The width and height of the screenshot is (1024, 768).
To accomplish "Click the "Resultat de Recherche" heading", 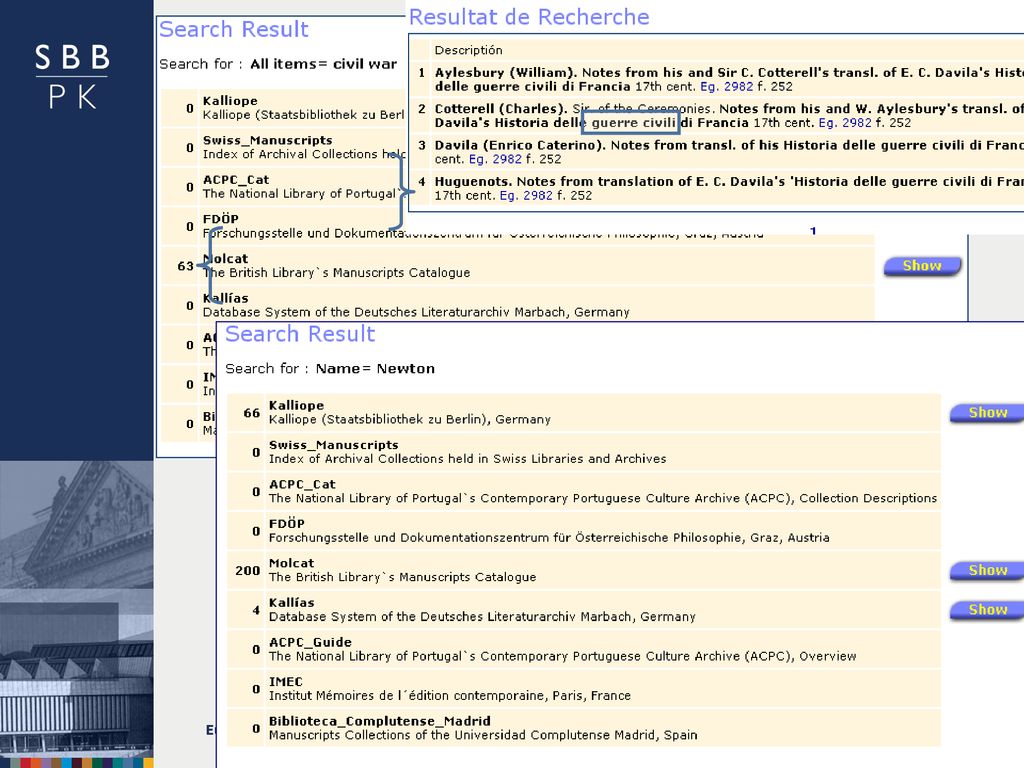I will [x=529, y=17].
